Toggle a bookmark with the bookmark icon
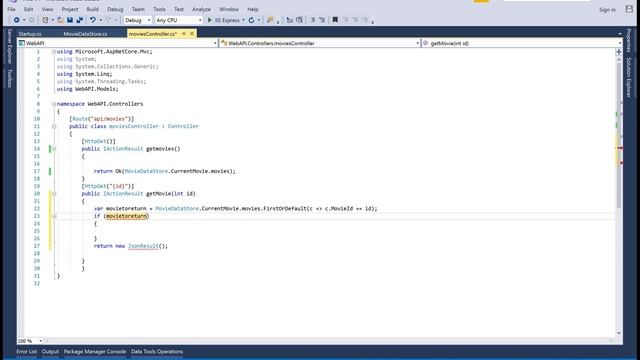Viewport: 640px width, 360px height. tap(335, 20)
